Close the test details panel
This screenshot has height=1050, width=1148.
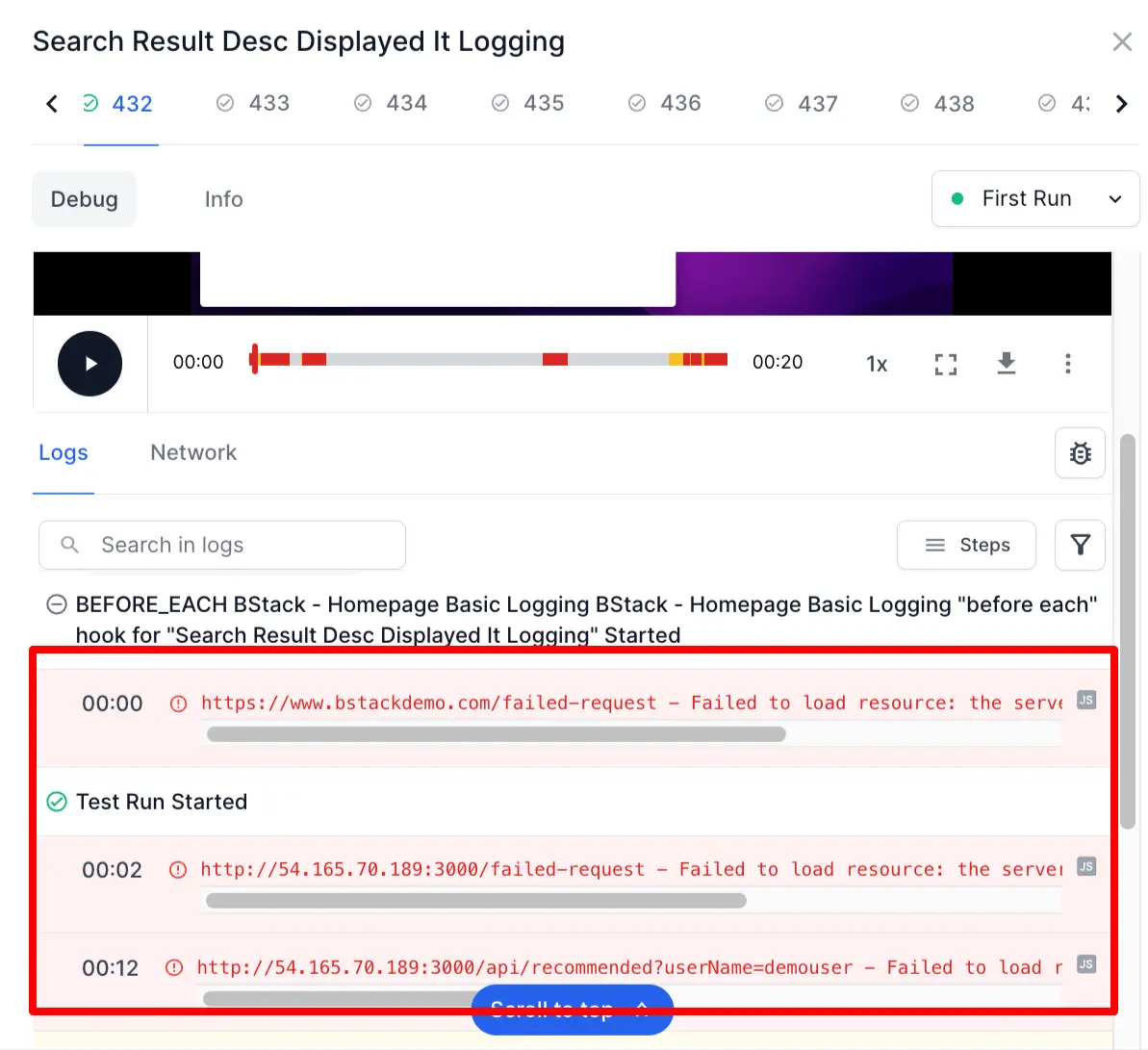(1121, 42)
